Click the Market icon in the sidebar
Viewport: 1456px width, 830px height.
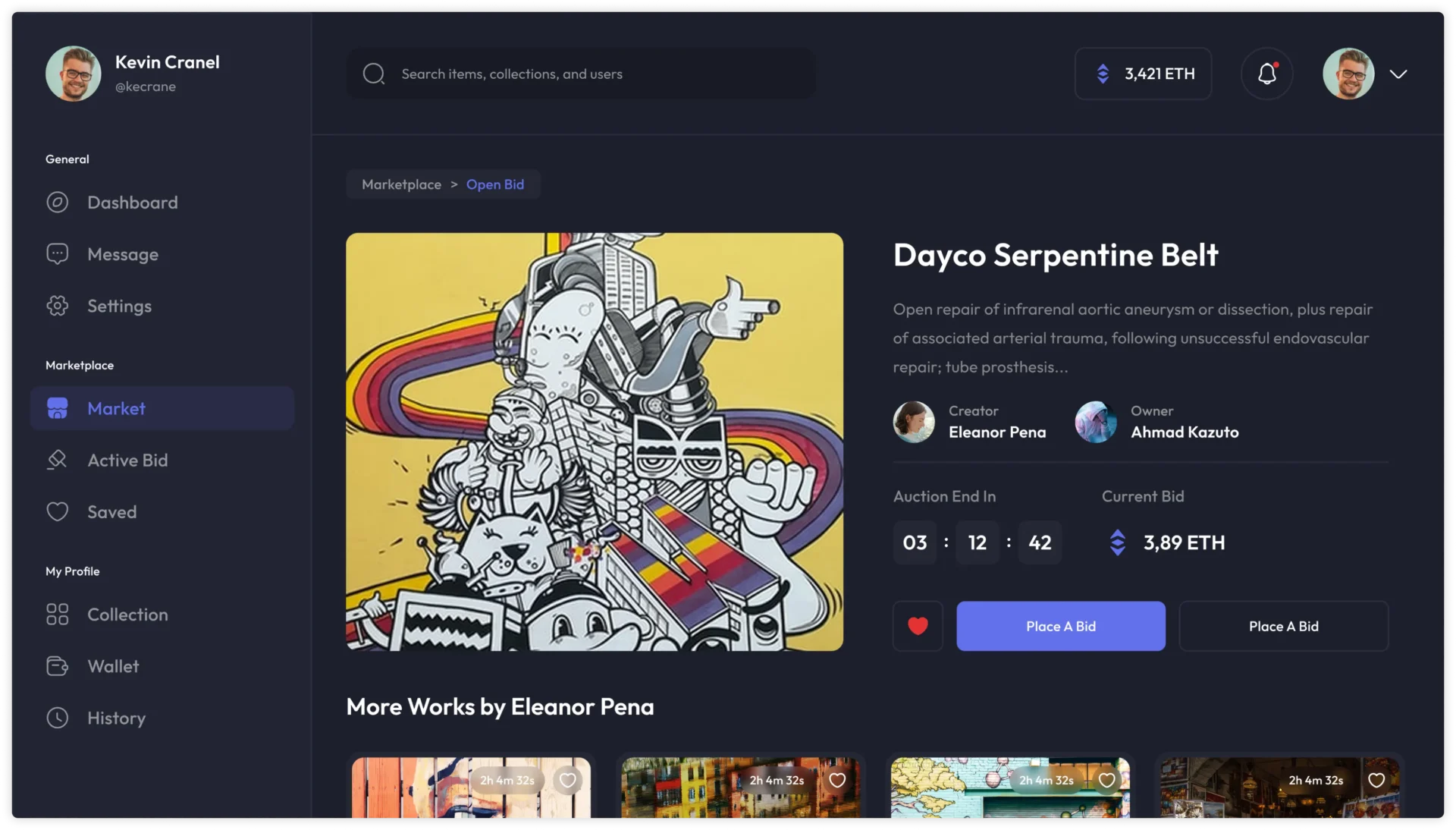click(x=58, y=408)
